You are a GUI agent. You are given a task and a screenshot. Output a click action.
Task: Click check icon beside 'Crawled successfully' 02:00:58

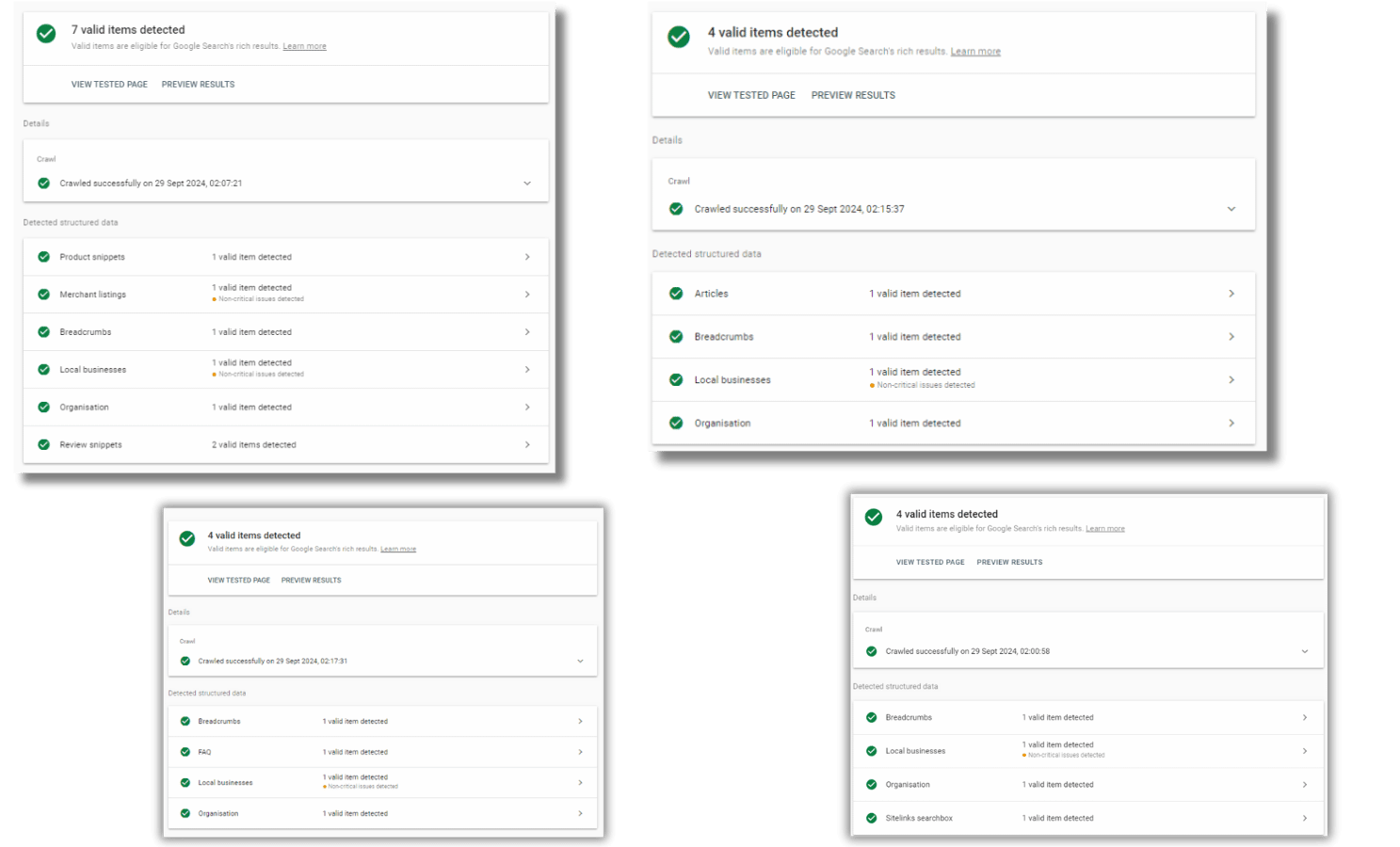872,651
